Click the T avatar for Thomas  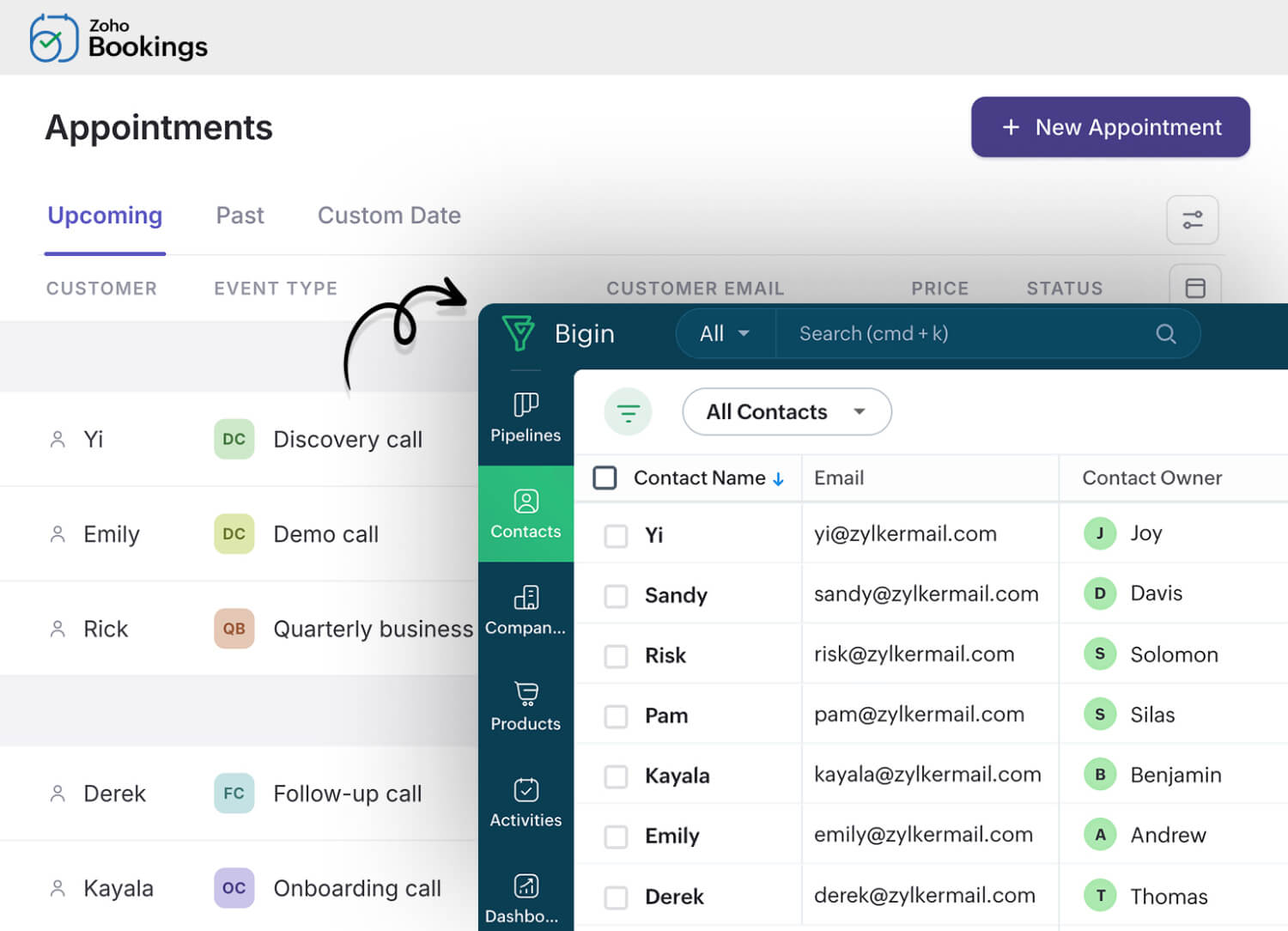click(1100, 896)
